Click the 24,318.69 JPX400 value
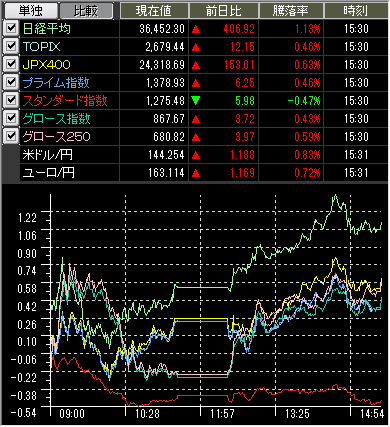Image resolution: width=390 pixels, height=427 pixels. point(162,65)
